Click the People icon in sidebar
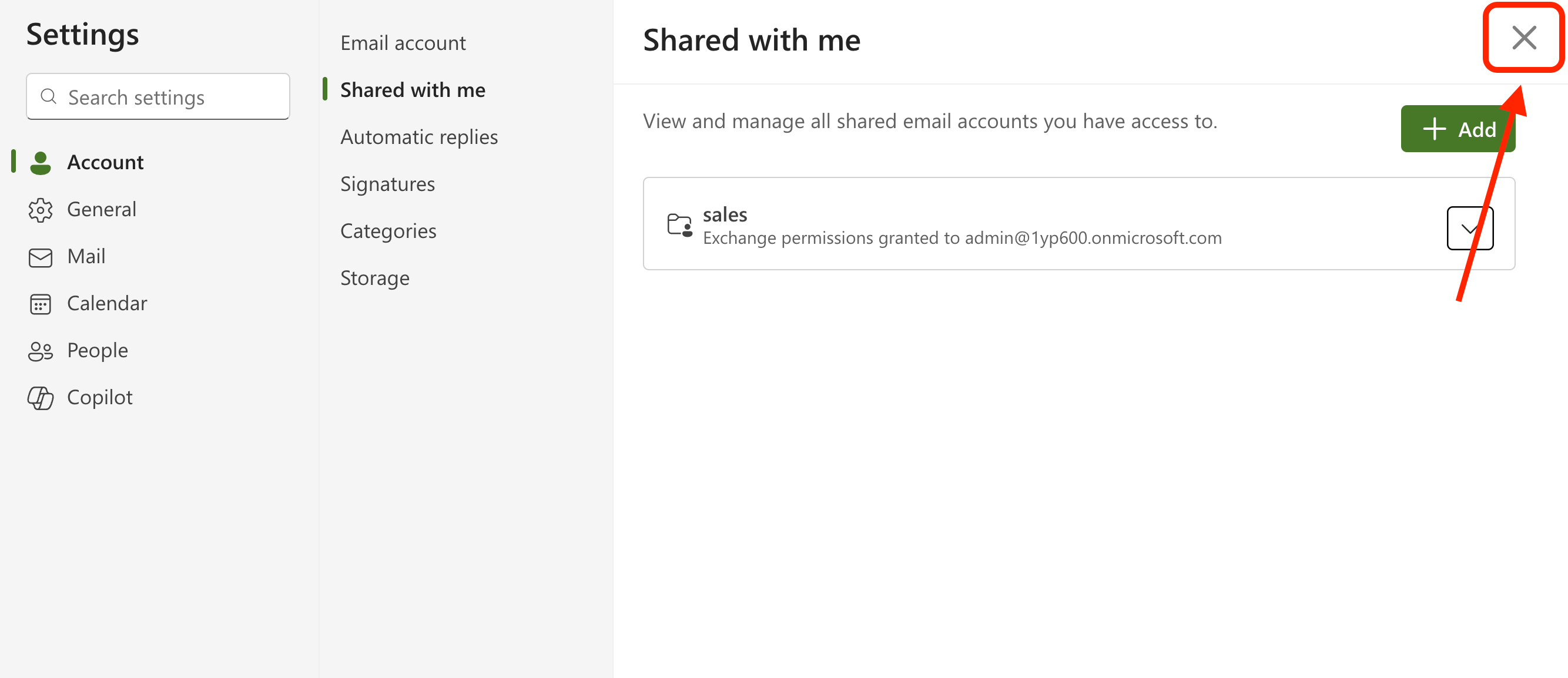Viewport: 1568px width, 678px height. [x=40, y=351]
